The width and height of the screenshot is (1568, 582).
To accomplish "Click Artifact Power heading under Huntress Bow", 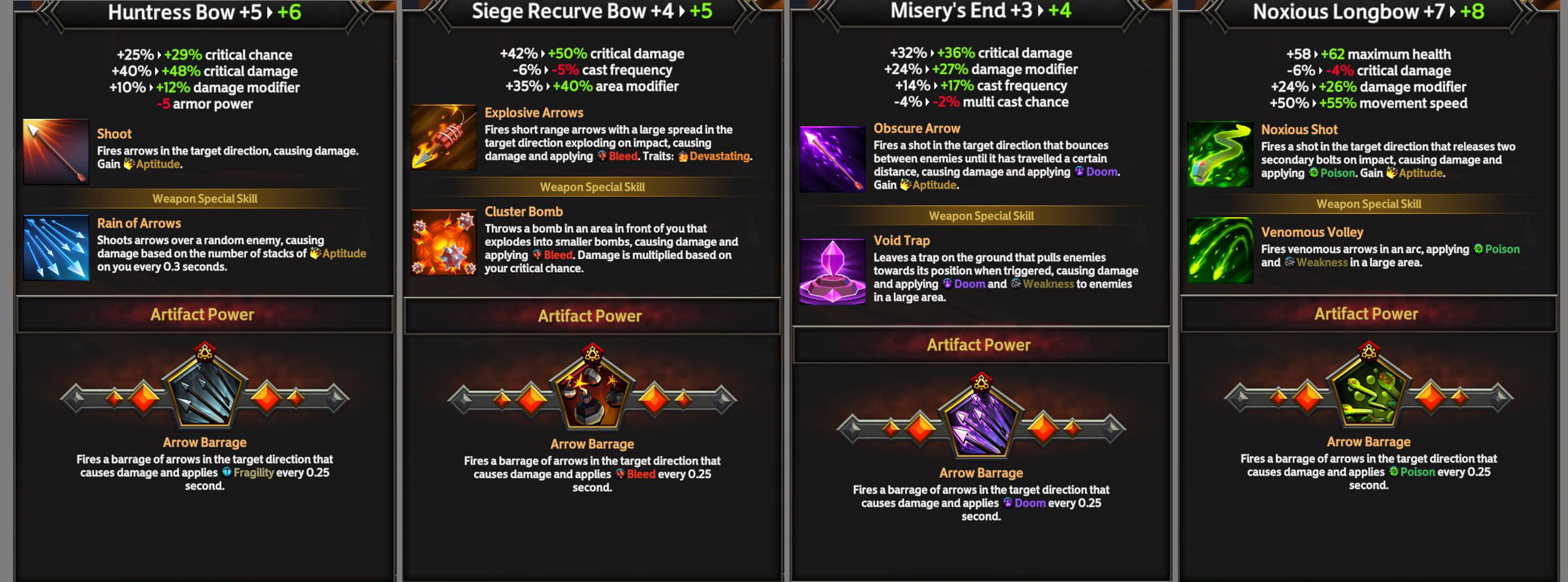I will (202, 314).
